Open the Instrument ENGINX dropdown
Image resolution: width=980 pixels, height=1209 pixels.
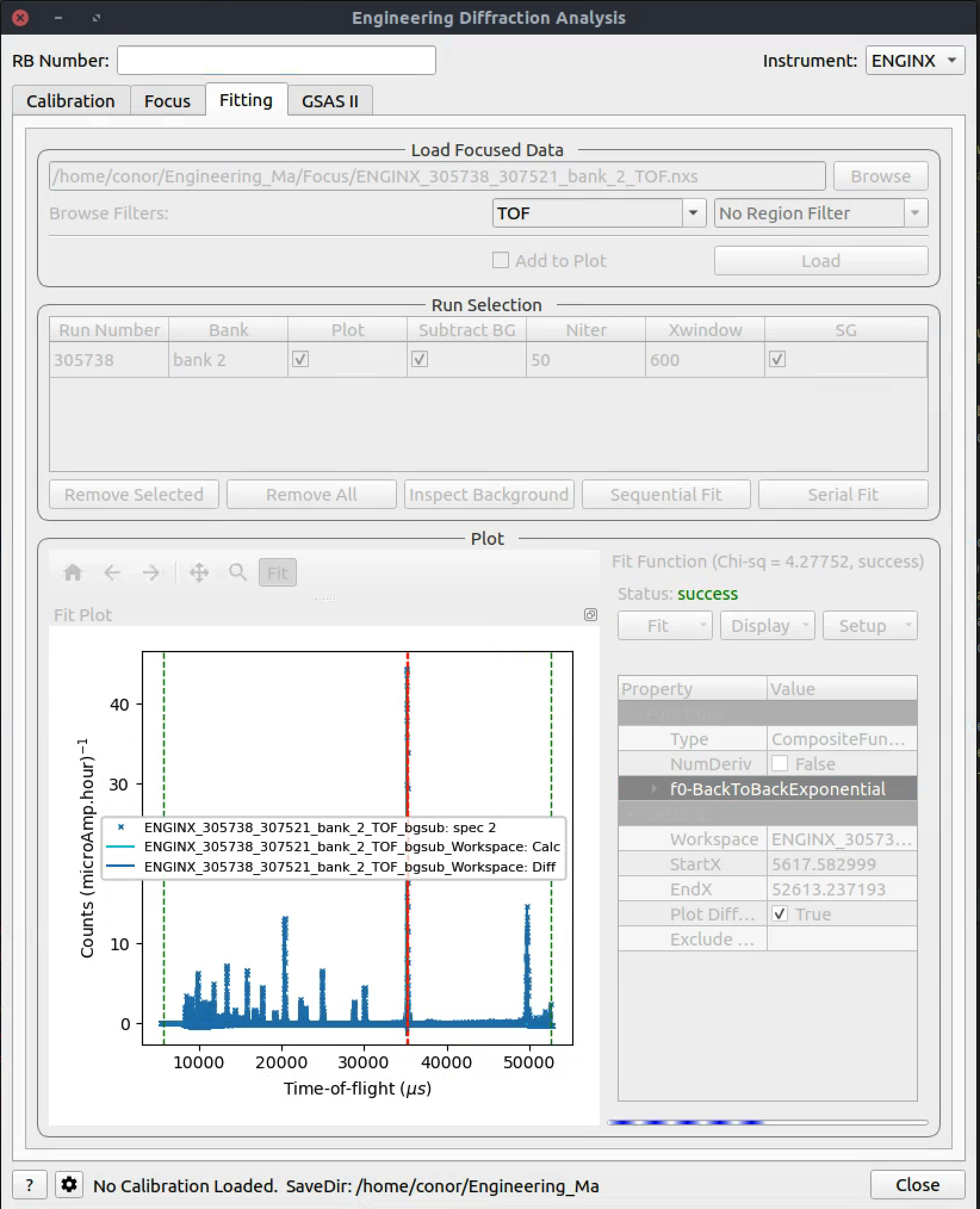(x=914, y=61)
